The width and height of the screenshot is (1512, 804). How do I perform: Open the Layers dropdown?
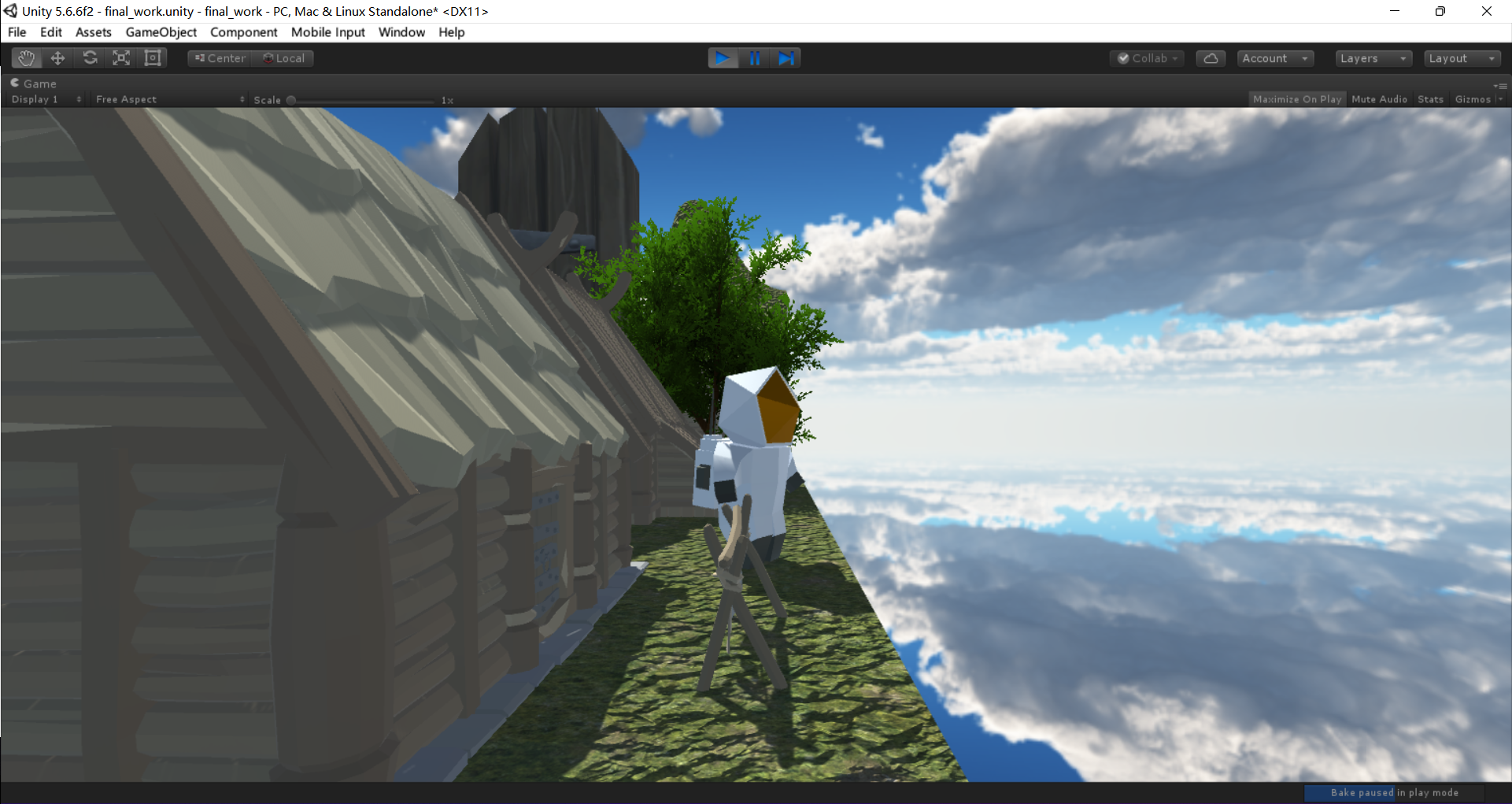pos(1373,58)
